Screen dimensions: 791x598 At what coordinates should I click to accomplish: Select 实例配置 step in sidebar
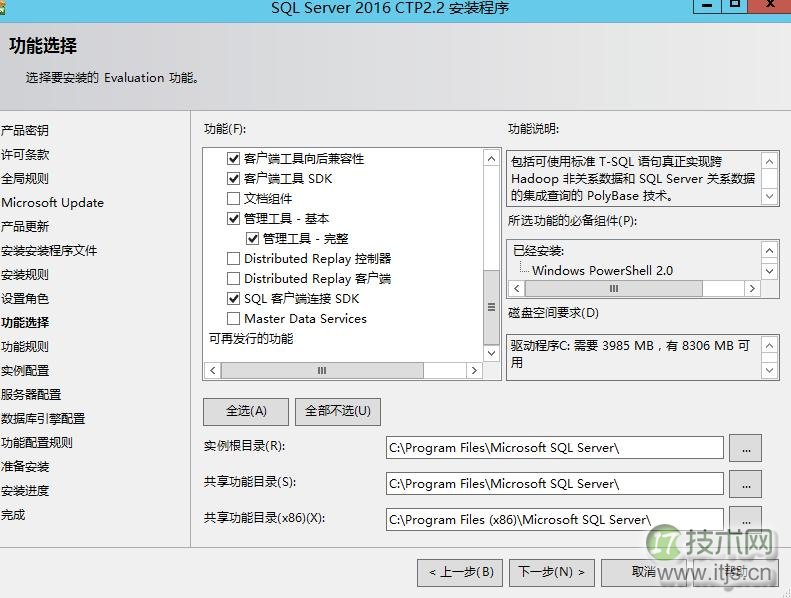tap(25, 371)
